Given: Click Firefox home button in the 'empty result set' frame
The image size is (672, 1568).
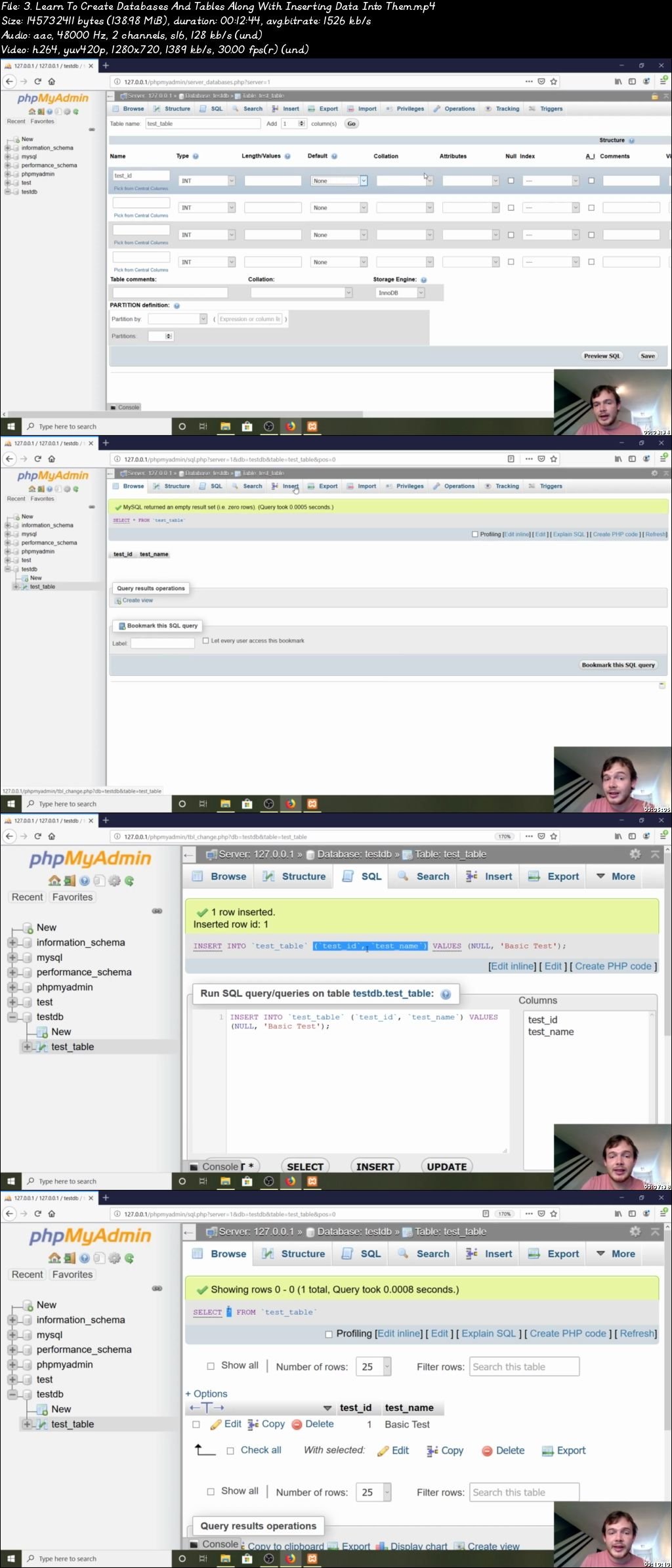Looking at the screenshot, I should pyautogui.click(x=52, y=459).
